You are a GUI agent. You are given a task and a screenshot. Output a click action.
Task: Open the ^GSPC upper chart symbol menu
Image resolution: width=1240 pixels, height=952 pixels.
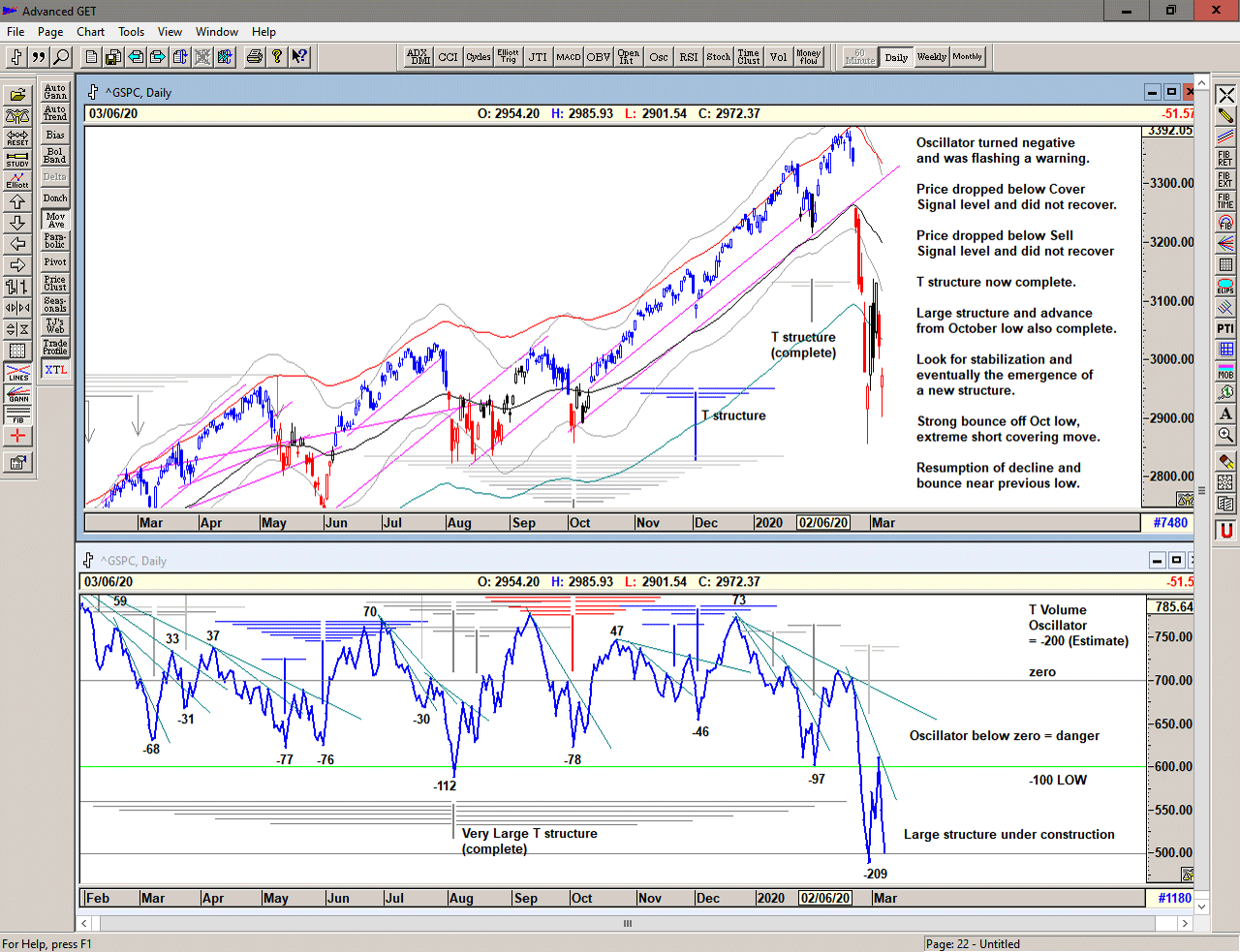point(93,92)
